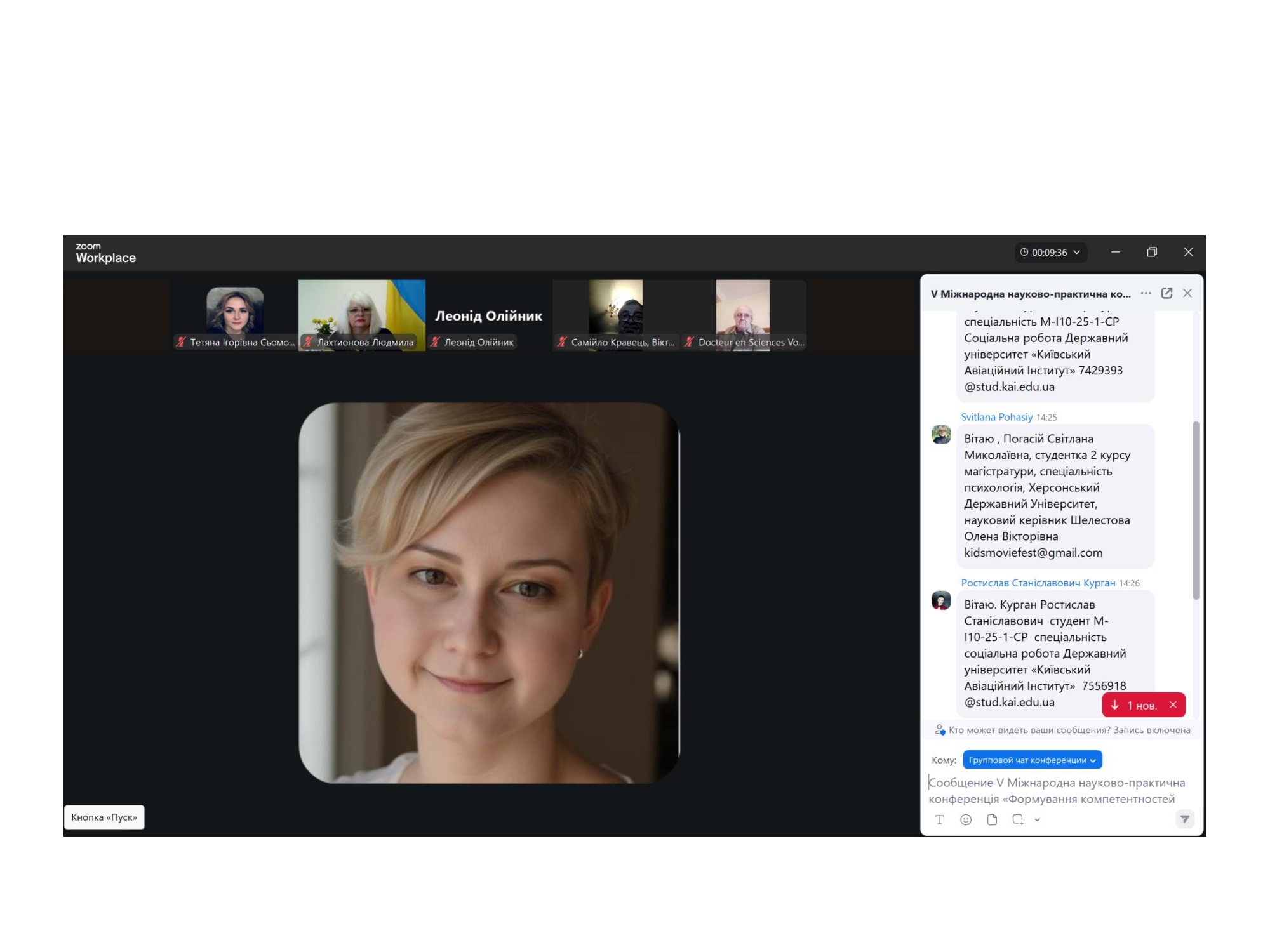Click the attach file icon in chat
This screenshot has height=952, width=1270.
(x=992, y=819)
